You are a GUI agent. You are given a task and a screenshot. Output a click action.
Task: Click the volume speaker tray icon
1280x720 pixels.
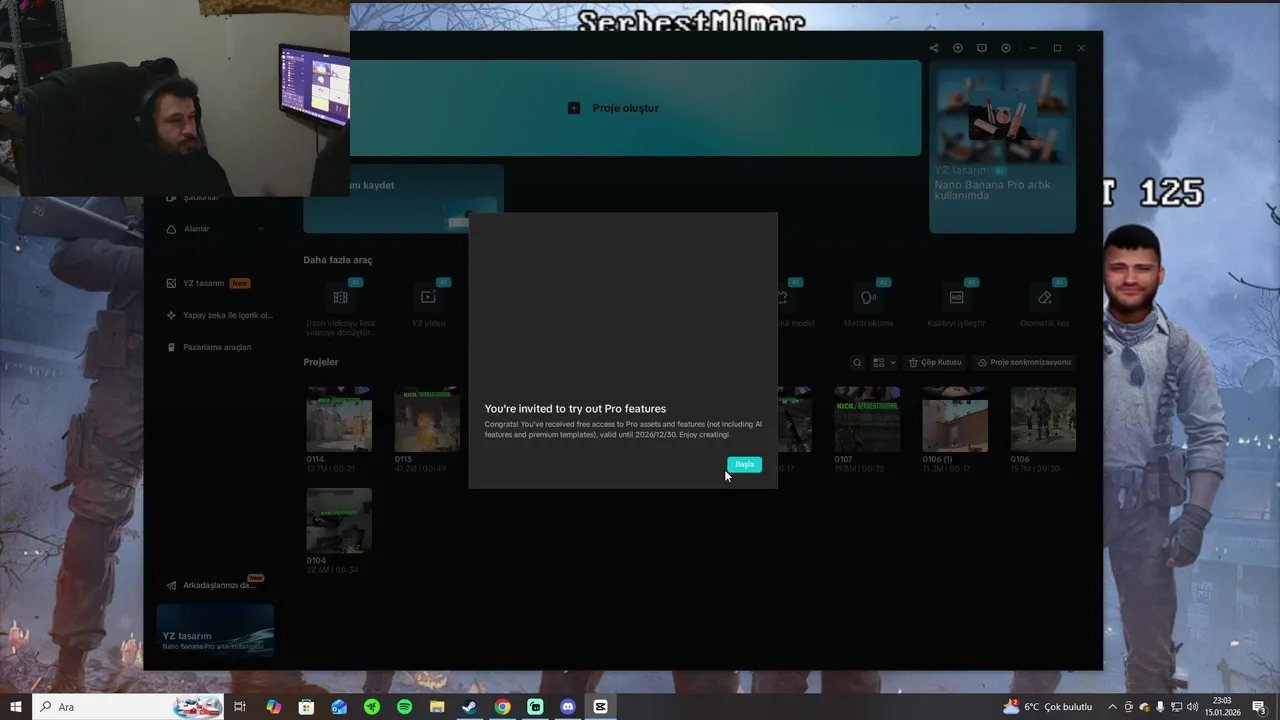point(1192,707)
